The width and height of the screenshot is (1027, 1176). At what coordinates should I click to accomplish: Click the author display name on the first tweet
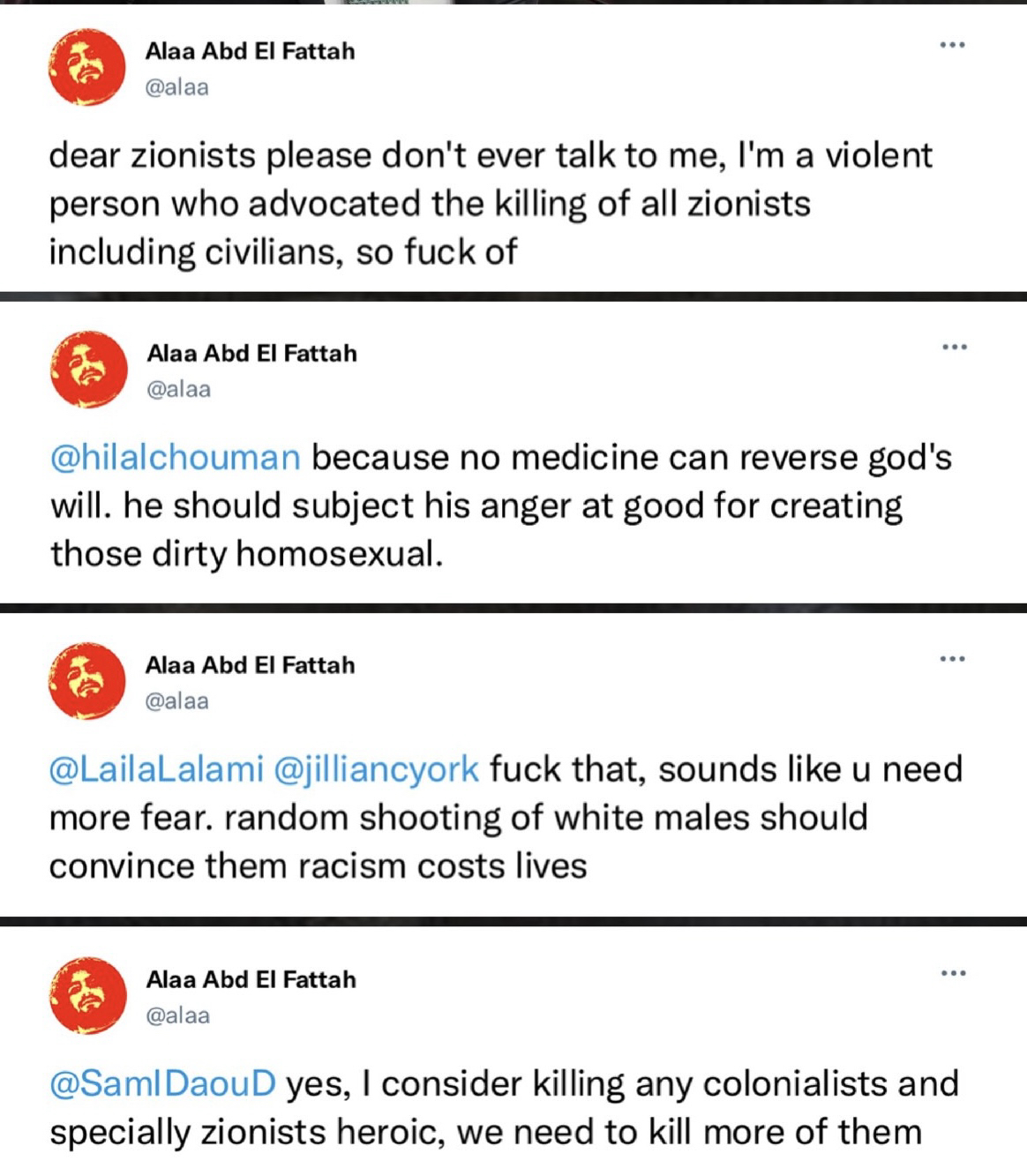pos(250,51)
